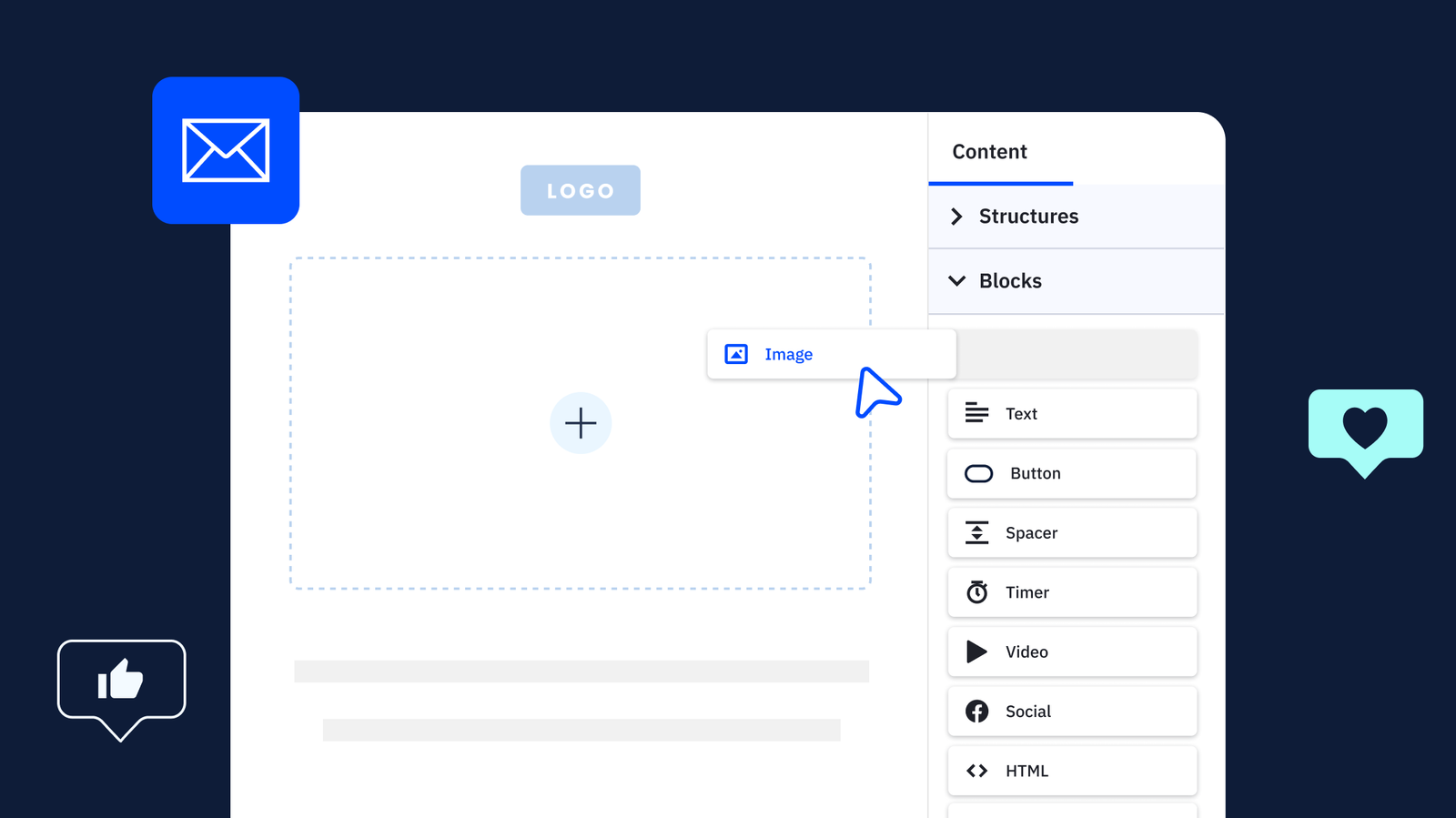Expand the Structures section chevron

coord(956,217)
